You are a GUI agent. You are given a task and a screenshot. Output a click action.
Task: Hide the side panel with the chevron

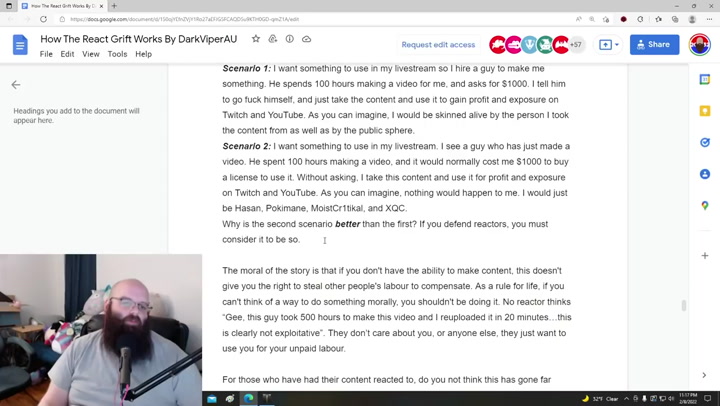click(704, 375)
